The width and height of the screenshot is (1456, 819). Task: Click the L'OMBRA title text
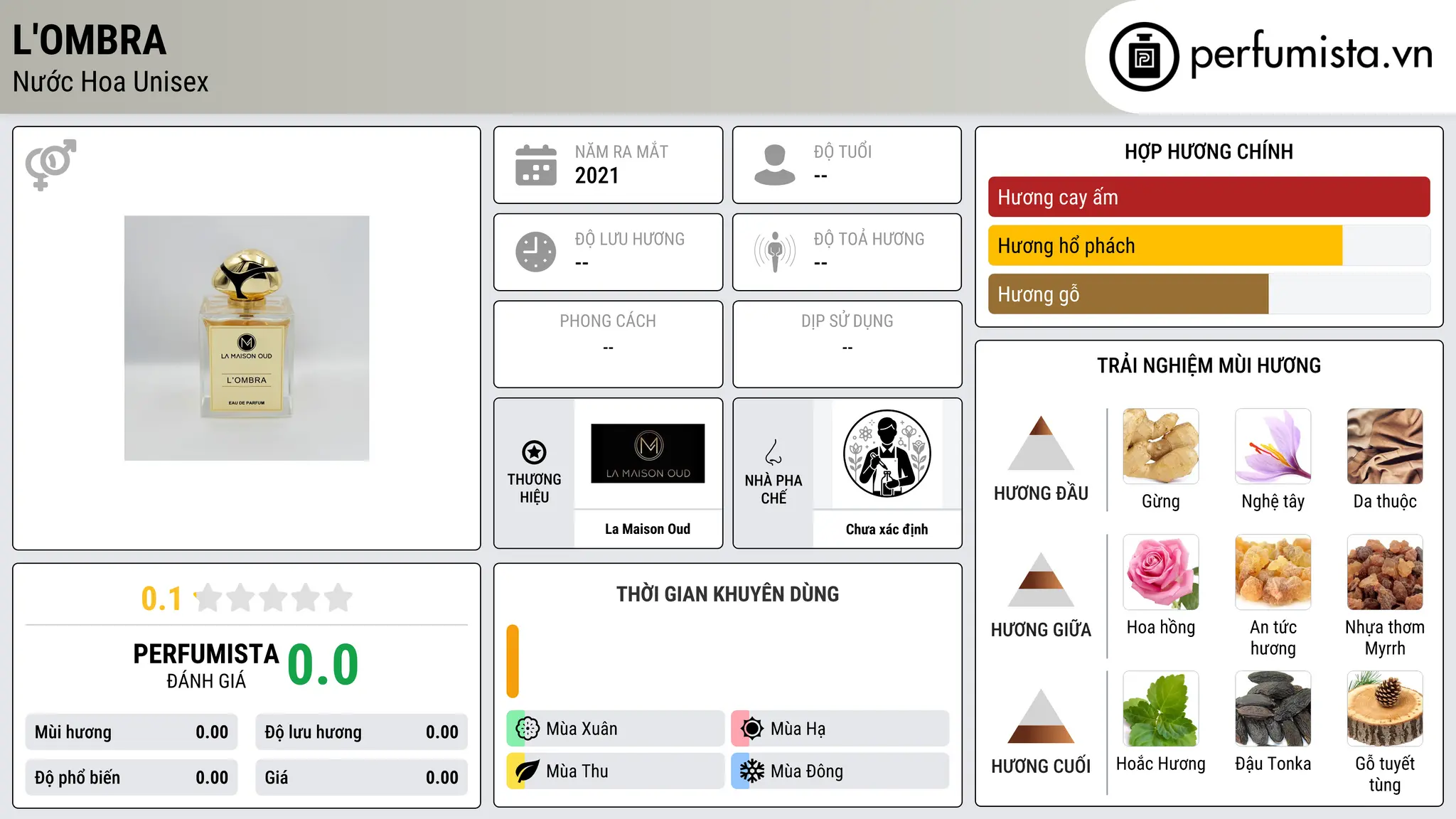click(90, 41)
